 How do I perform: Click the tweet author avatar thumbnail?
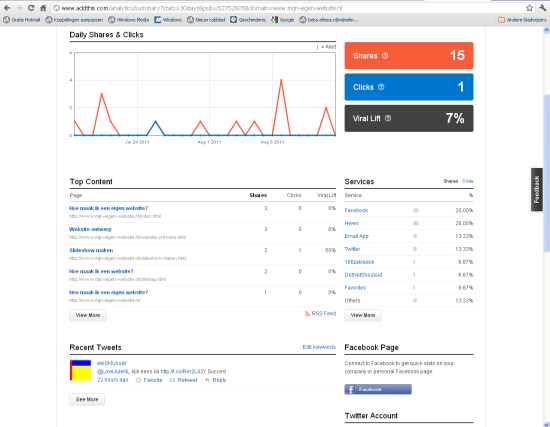pos(80,370)
